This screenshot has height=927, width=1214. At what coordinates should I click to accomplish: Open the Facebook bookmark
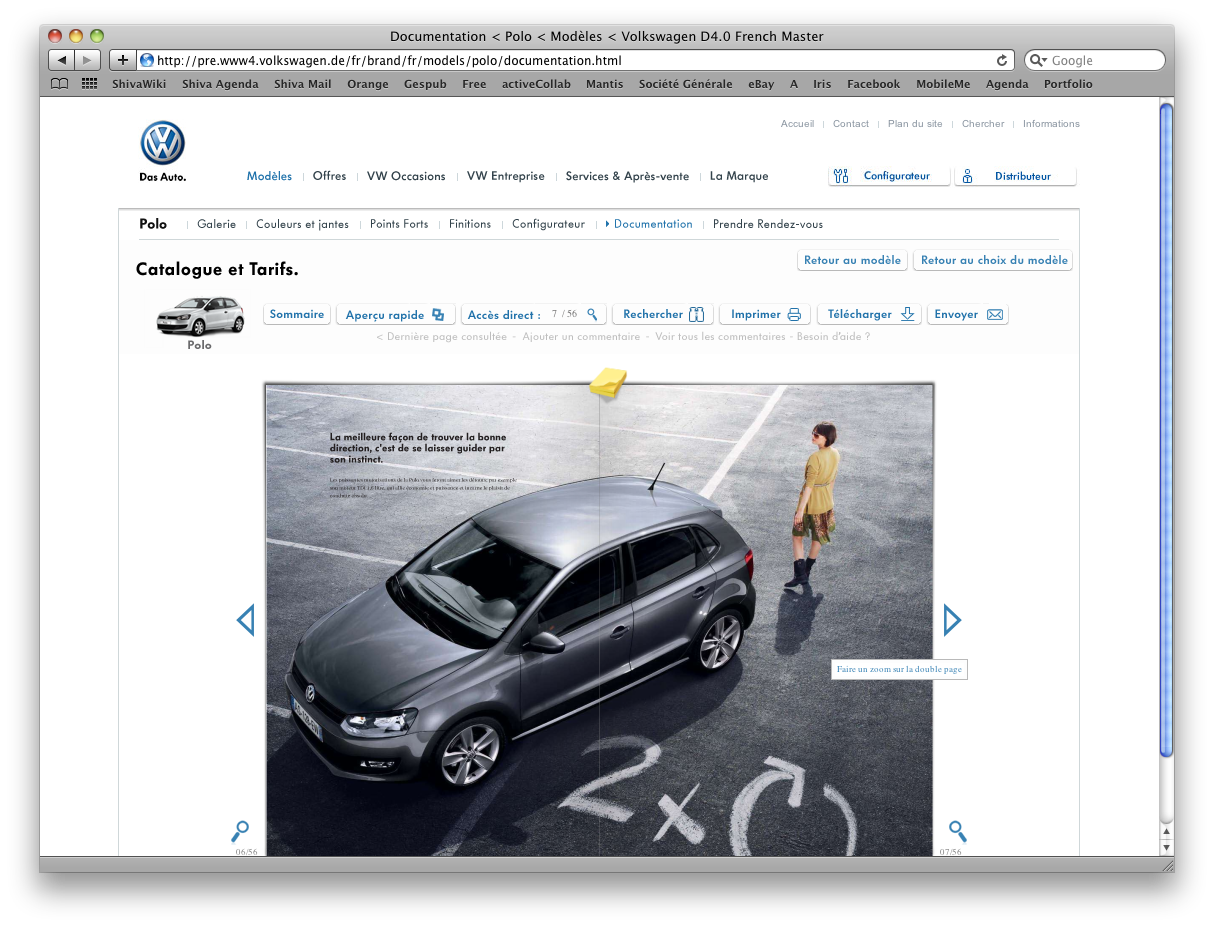pyautogui.click(x=873, y=84)
